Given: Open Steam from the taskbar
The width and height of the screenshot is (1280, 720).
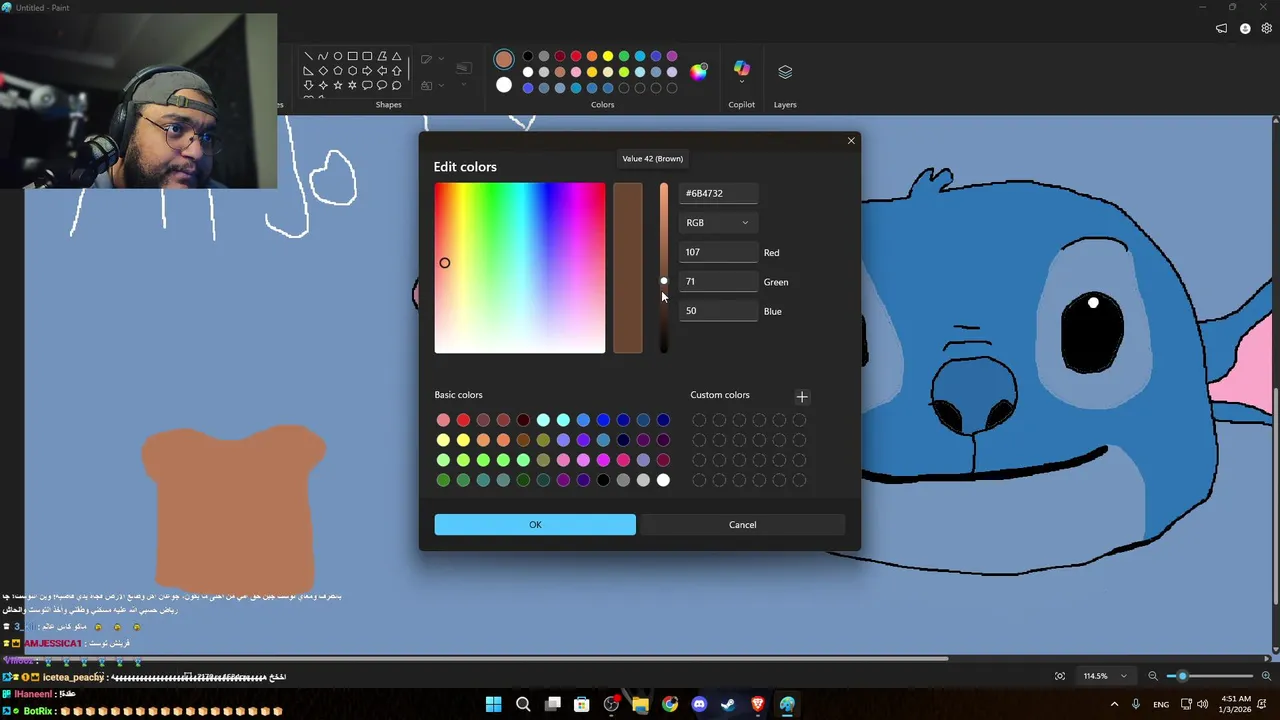Looking at the screenshot, I should (728, 704).
